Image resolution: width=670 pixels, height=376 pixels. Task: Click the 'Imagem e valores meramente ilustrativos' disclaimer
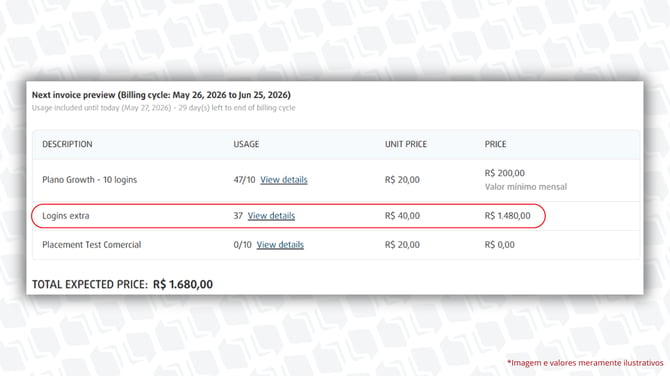(585, 363)
